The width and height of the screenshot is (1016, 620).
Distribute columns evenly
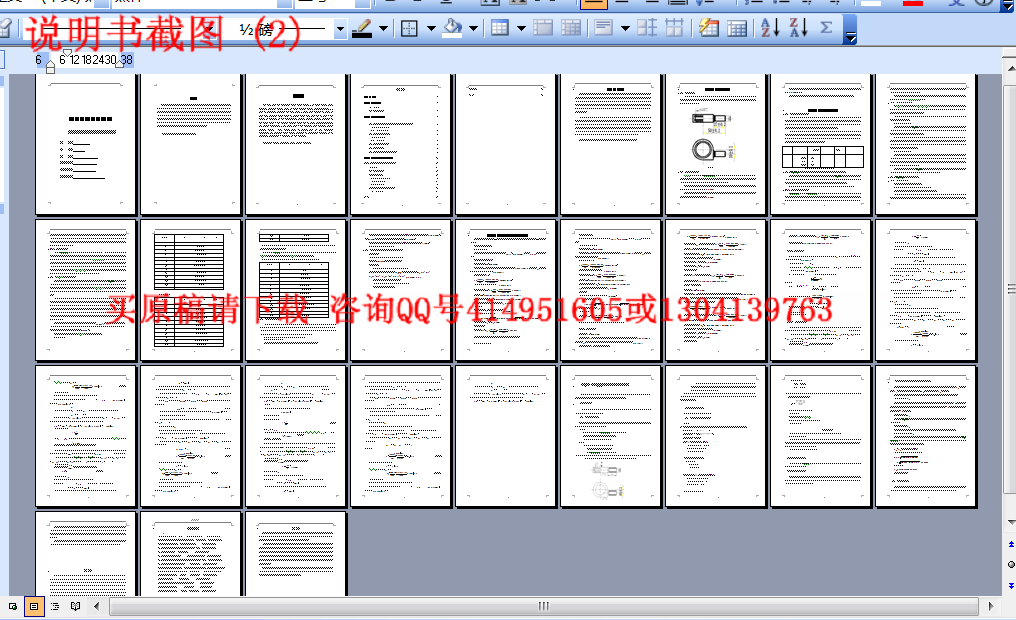[x=674, y=29]
